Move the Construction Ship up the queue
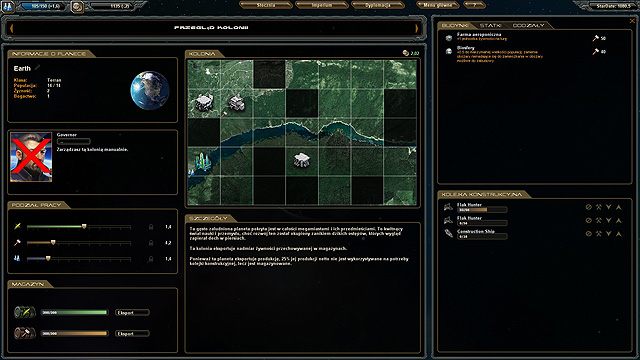The image size is (640, 360). point(619,234)
